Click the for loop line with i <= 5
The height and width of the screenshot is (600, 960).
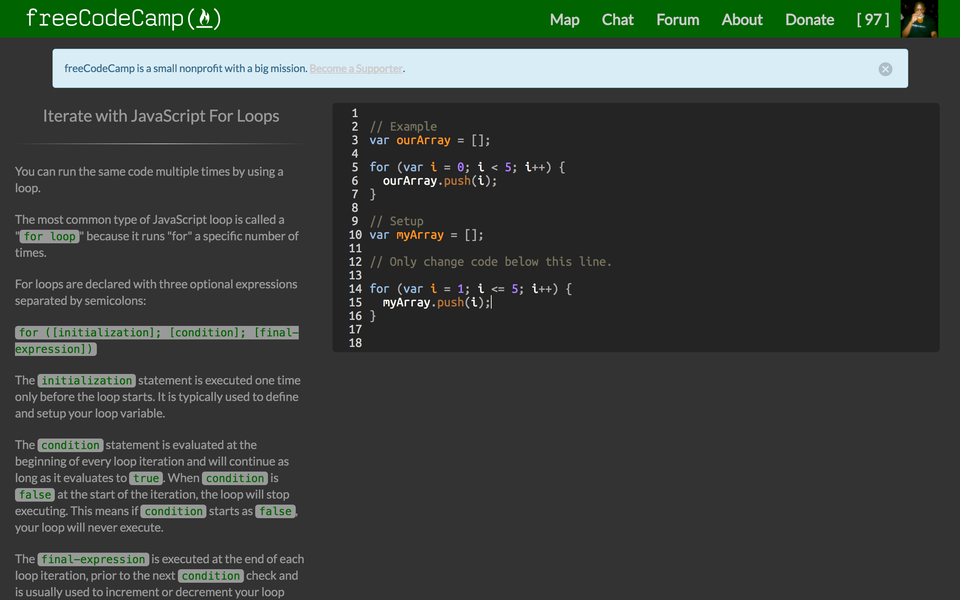coord(470,288)
